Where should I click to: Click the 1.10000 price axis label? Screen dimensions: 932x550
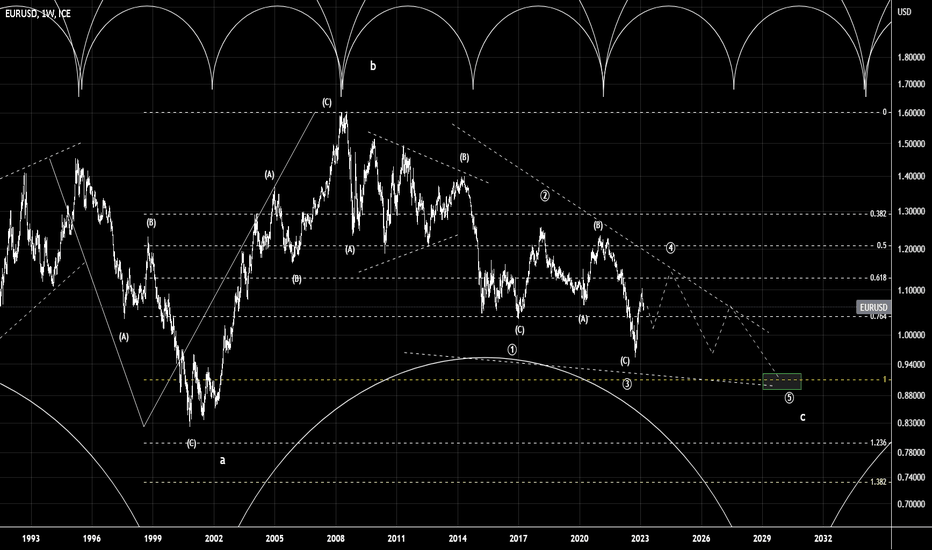[x=911, y=291]
